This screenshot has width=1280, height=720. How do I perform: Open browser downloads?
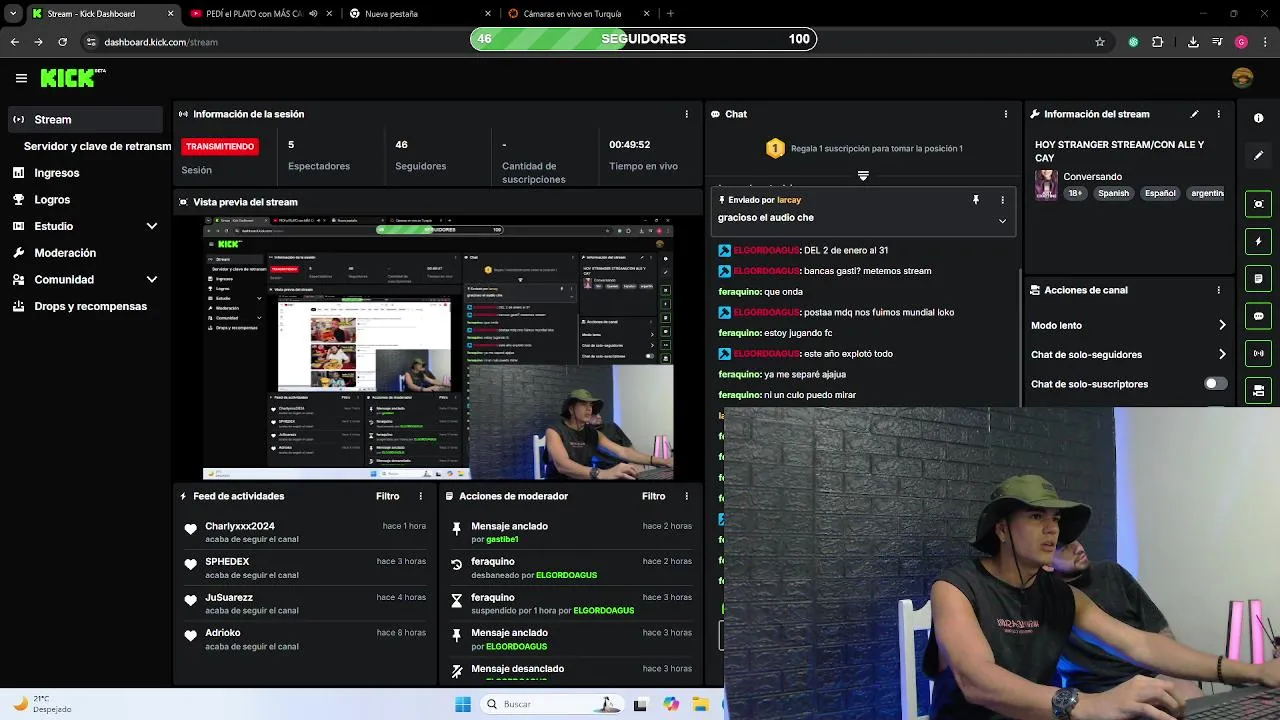coord(1193,42)
